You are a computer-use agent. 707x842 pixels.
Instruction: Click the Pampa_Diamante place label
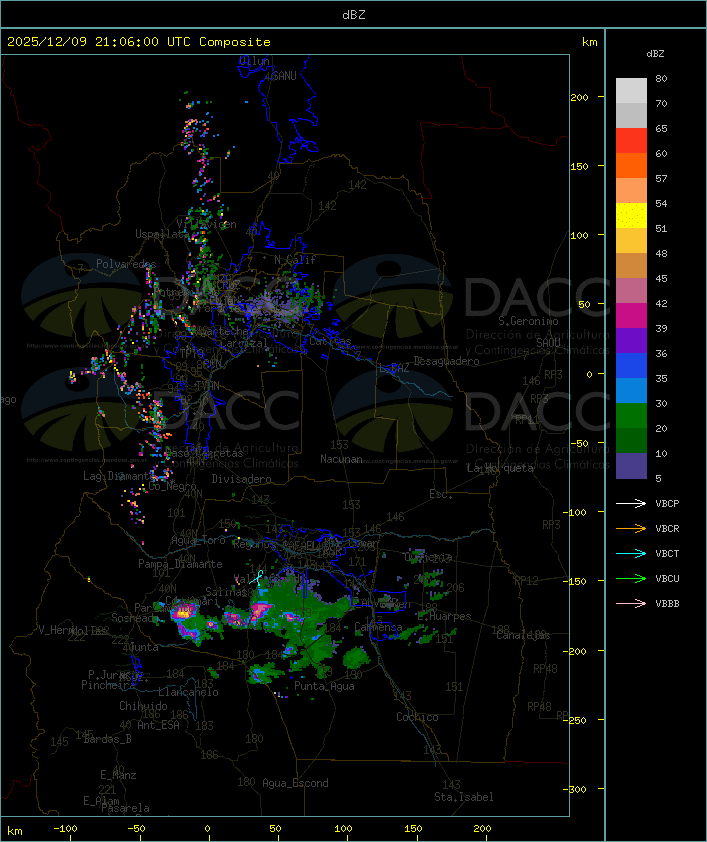click(180, 564)
